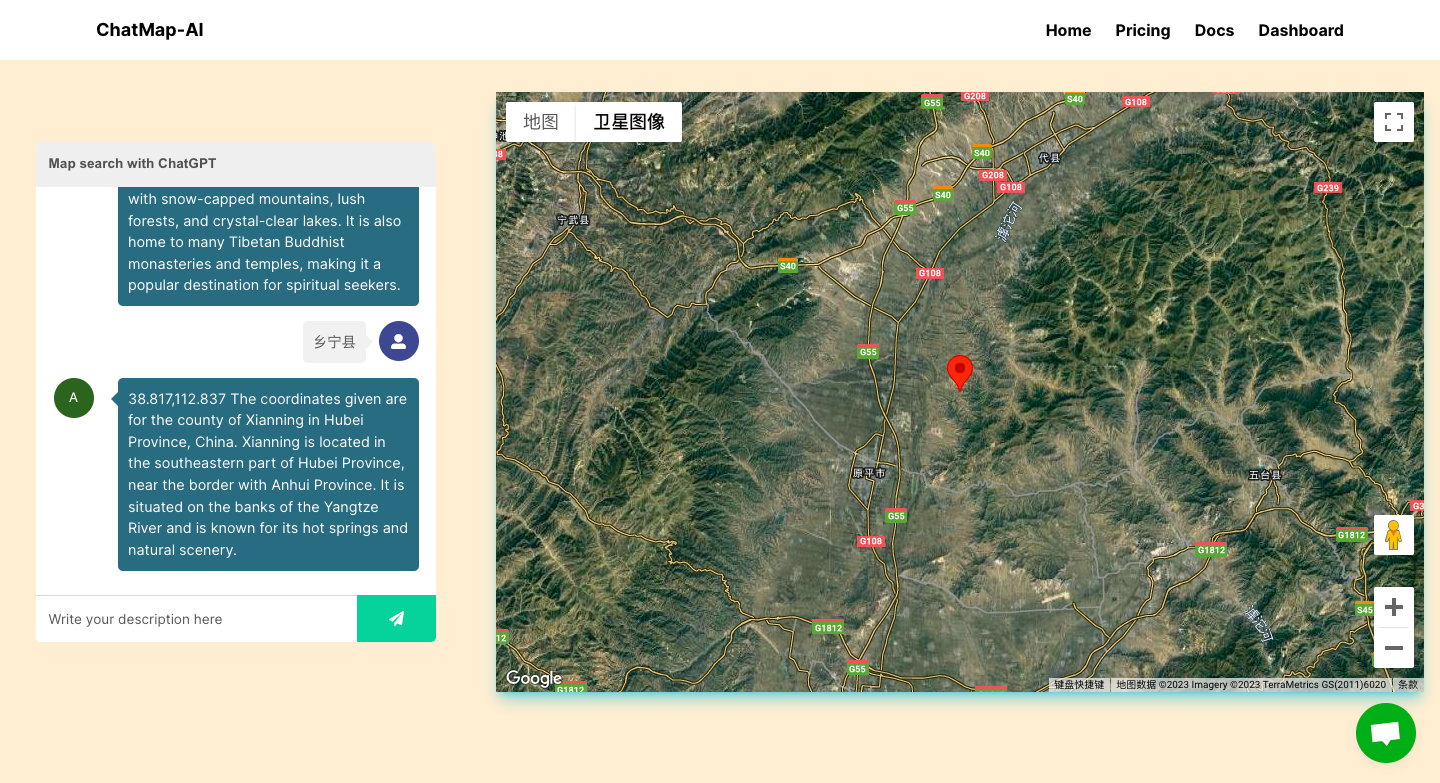1440x783 pixels.
Task: Go to the Home page
Action: point(1068,30)
